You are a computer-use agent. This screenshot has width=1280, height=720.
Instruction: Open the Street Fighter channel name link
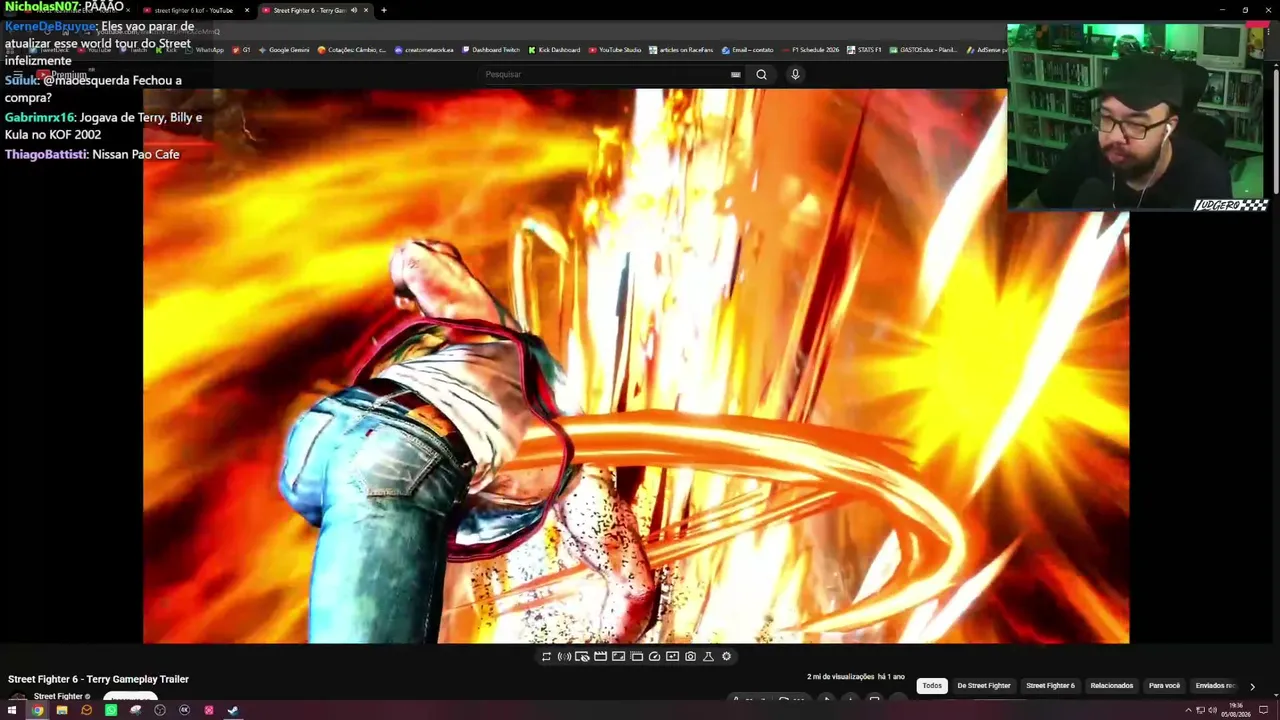[59, 697]
